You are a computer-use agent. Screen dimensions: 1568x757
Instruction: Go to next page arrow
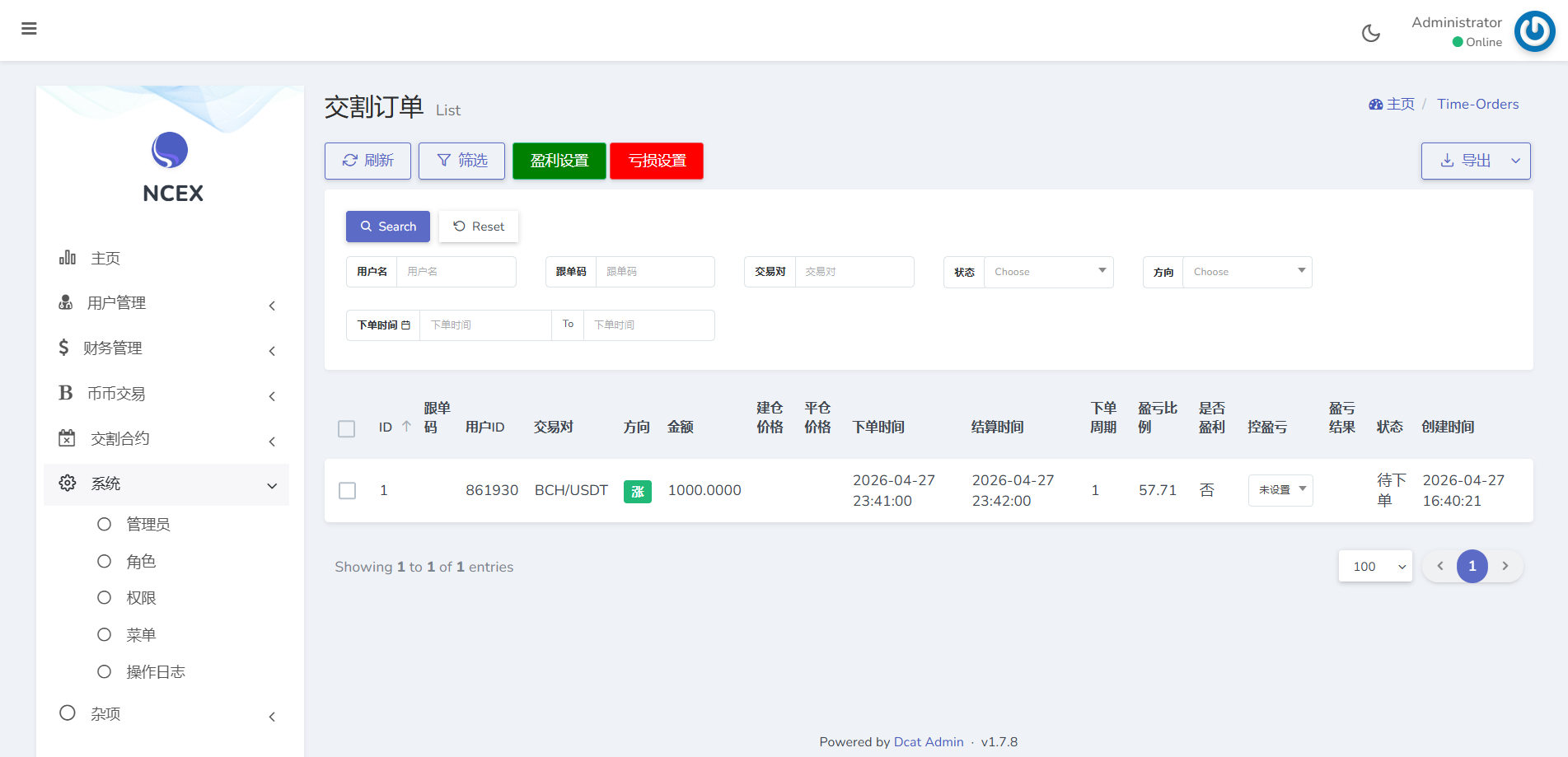[1505, 566]
